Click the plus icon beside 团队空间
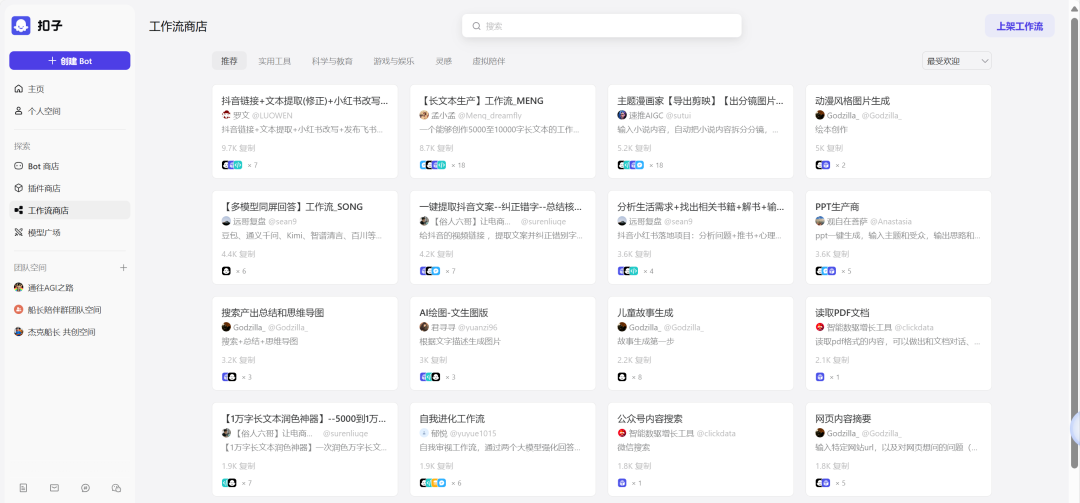The height and width of the screenshot is (503, 1080). 124,268
